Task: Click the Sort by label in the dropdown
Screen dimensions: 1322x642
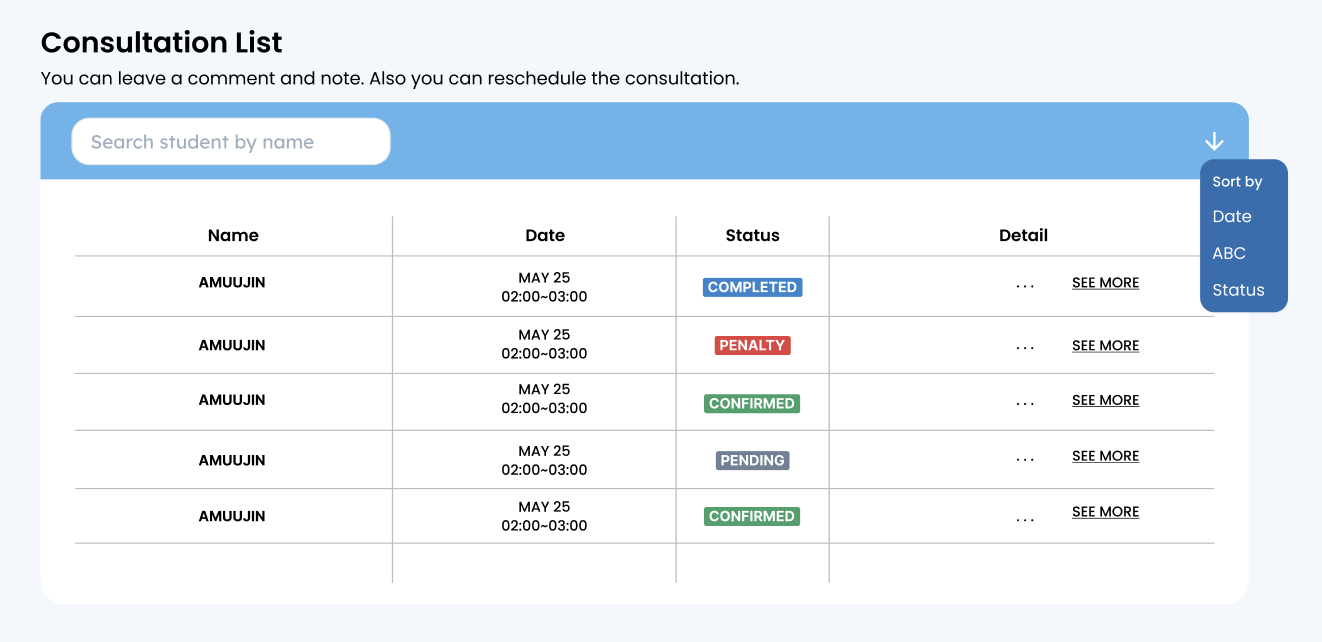Action: point(1237,182)
